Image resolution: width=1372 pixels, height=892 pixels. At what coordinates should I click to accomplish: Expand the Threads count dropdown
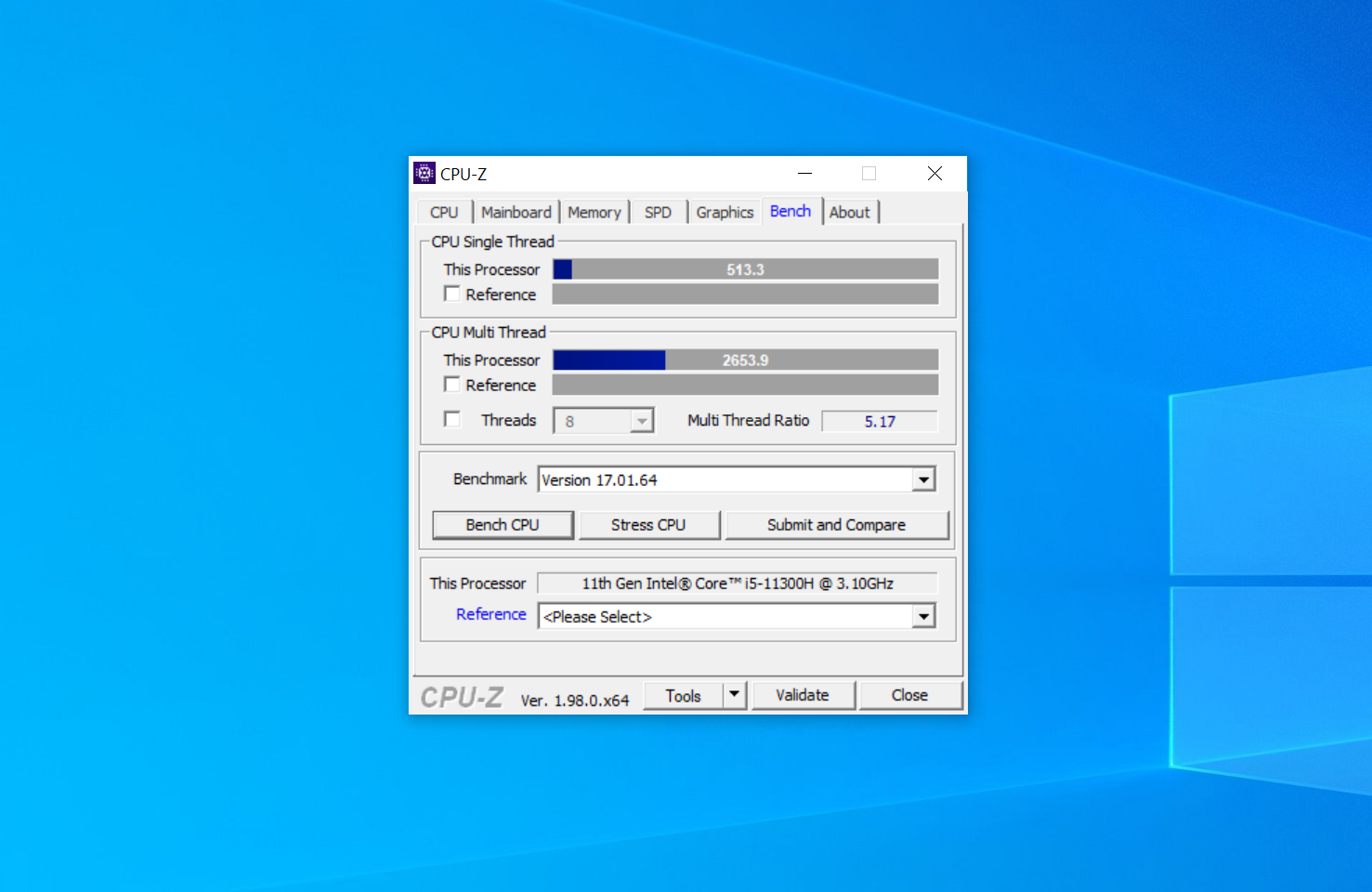click(641, 421)
